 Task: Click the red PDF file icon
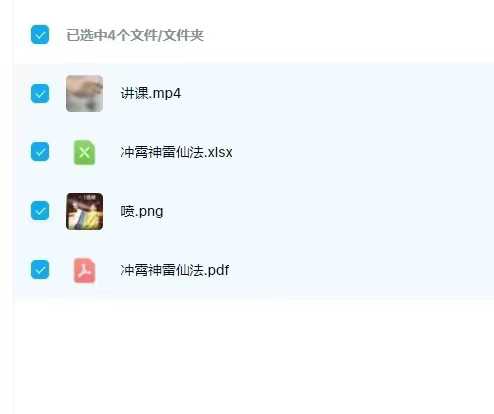(84, 270)
